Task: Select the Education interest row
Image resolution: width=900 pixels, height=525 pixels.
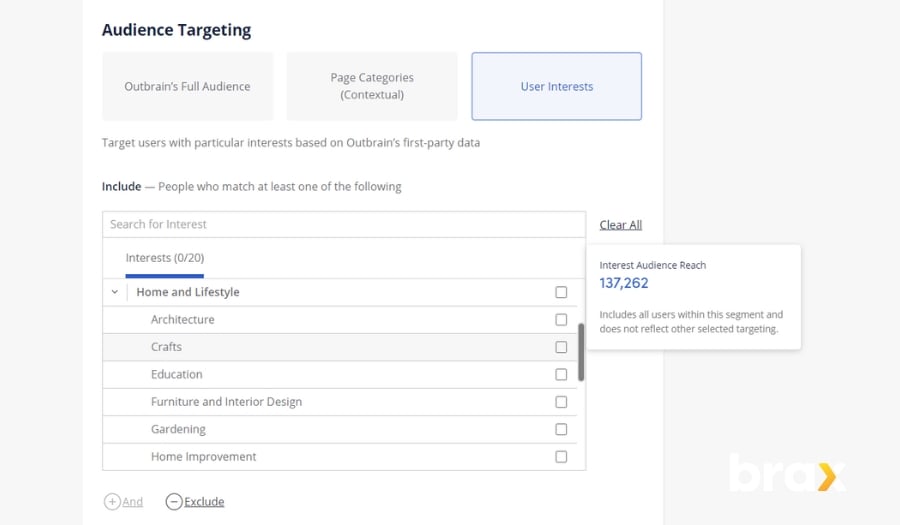Action: tap(340, 375)
